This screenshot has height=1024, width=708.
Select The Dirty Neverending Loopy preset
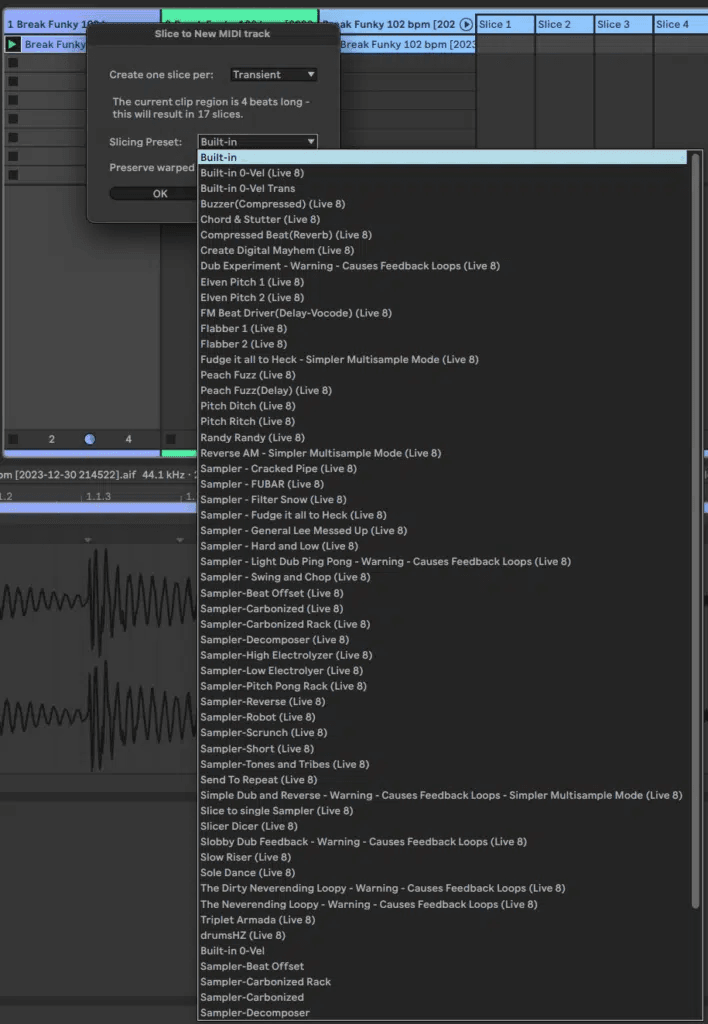click(x=443, y=888)
